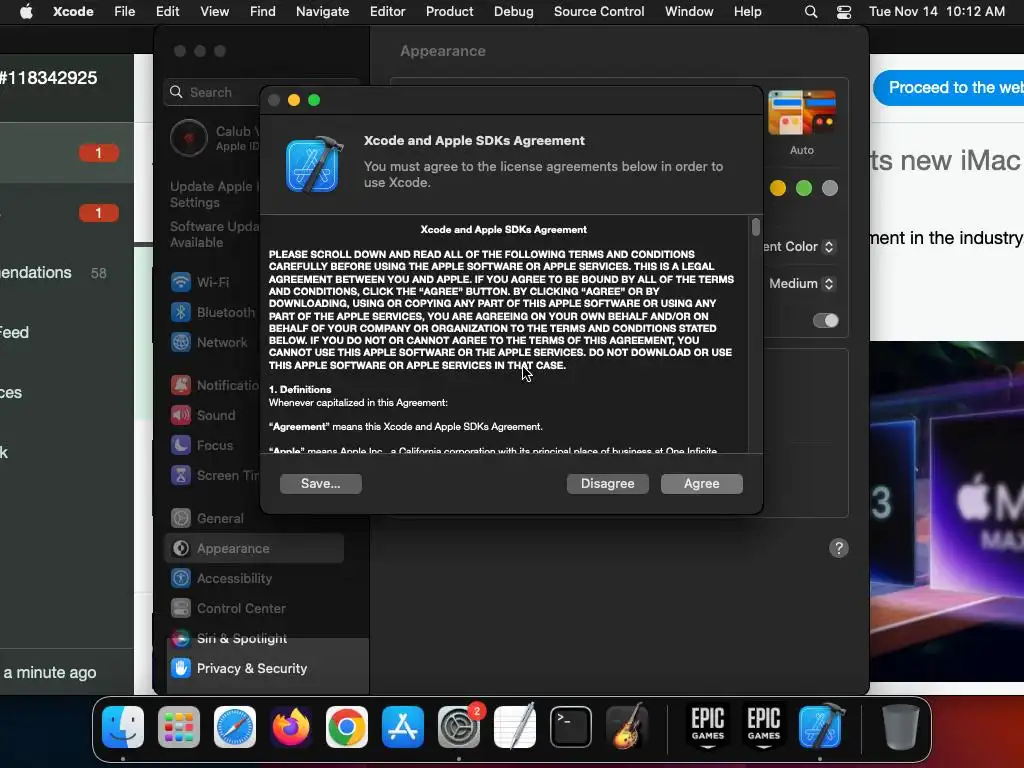Open the Navigate menu

pyautogui.click(x=322, y=11)
